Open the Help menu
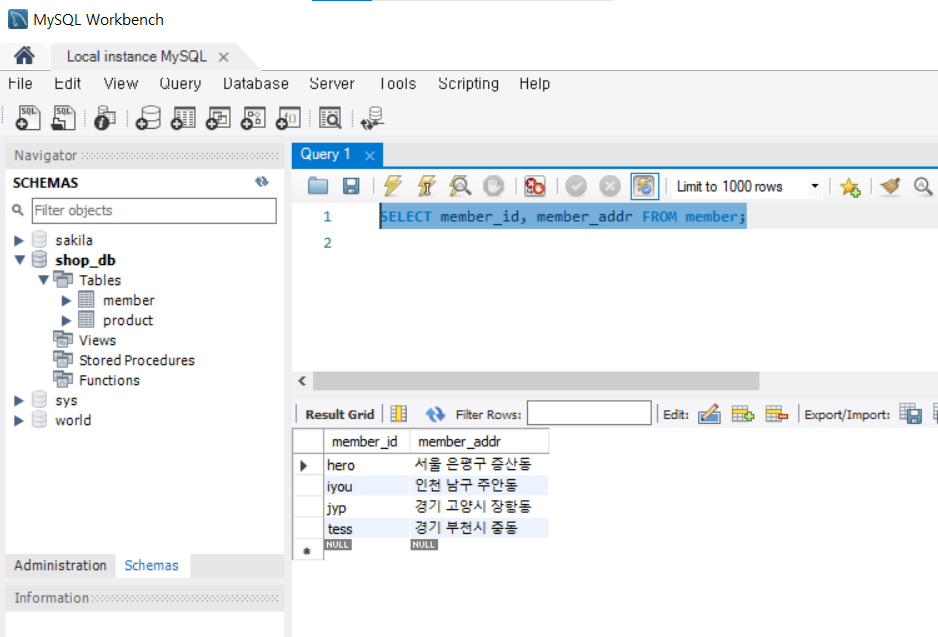938x637 pixels. click(x=534, y=84)
